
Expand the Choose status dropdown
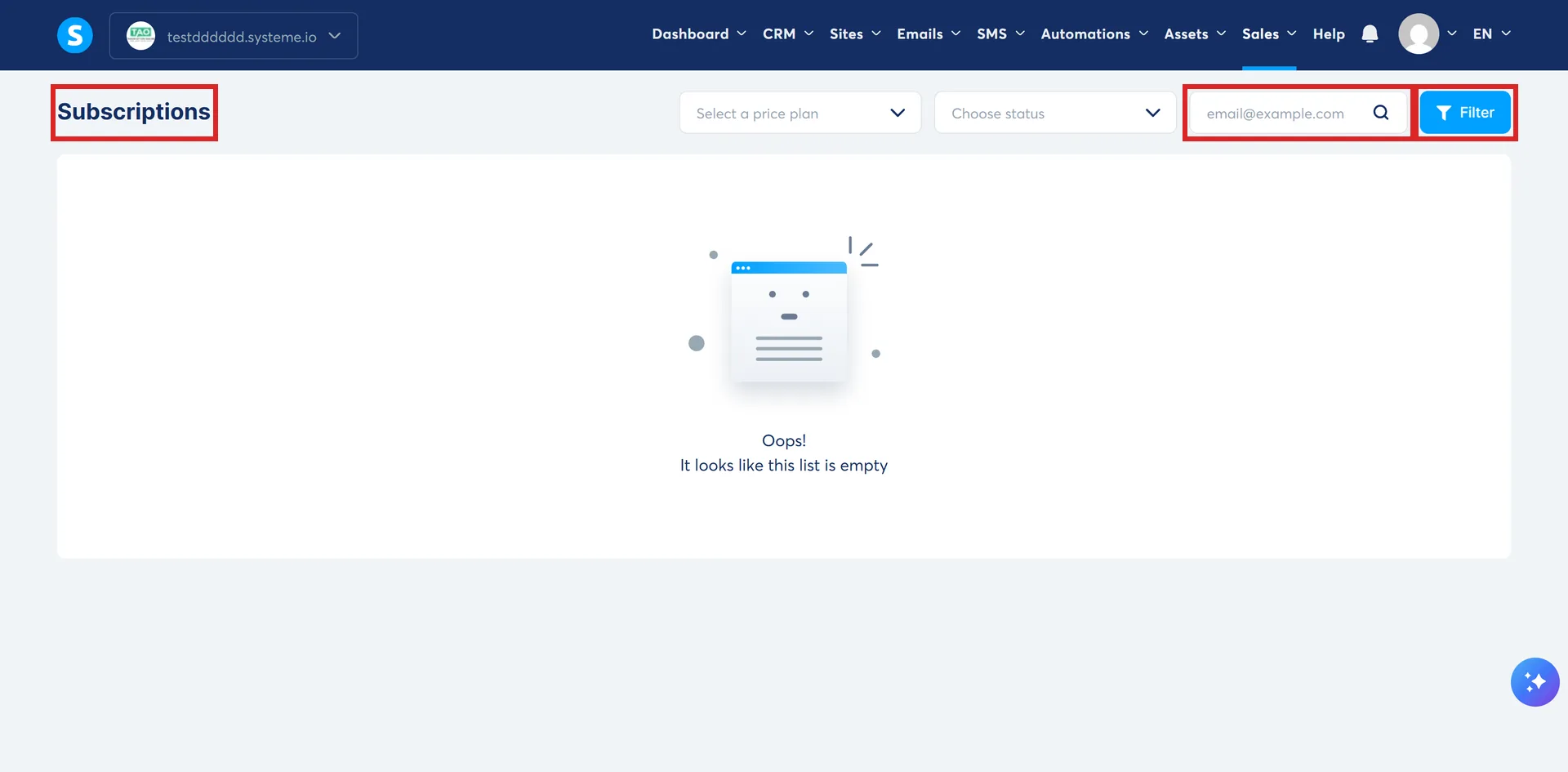[1055, 113]
